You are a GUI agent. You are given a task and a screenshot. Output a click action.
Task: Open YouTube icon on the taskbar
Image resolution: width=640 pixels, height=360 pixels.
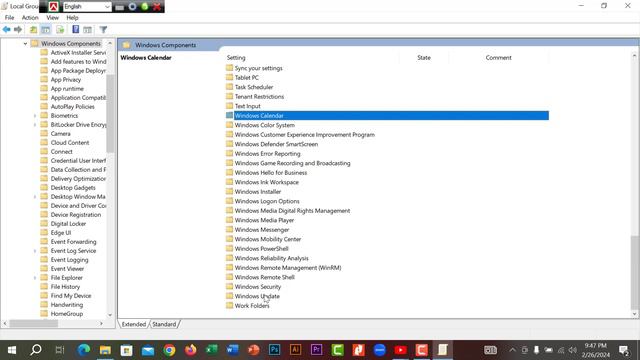coord(400,350)
